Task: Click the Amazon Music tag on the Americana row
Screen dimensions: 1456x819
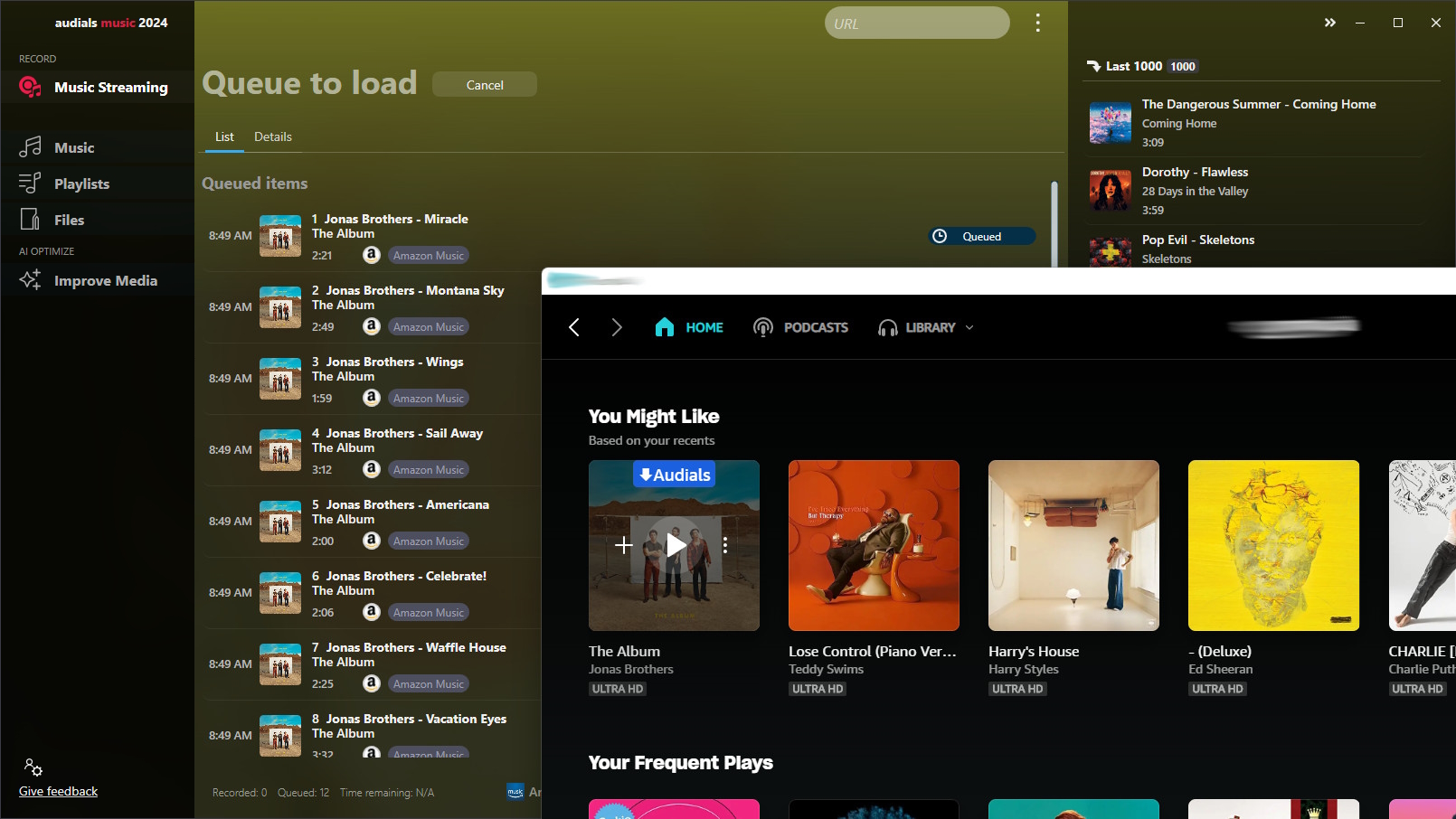Action: [x=429, y=541]
